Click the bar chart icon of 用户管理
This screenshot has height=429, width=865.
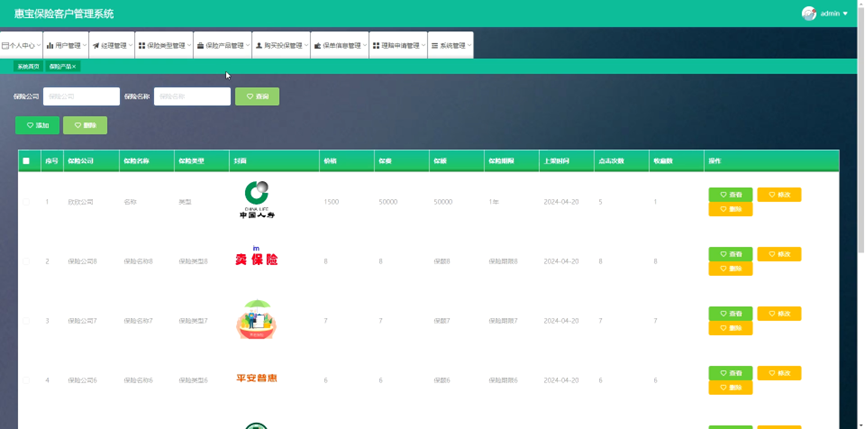tap(50, 46)
